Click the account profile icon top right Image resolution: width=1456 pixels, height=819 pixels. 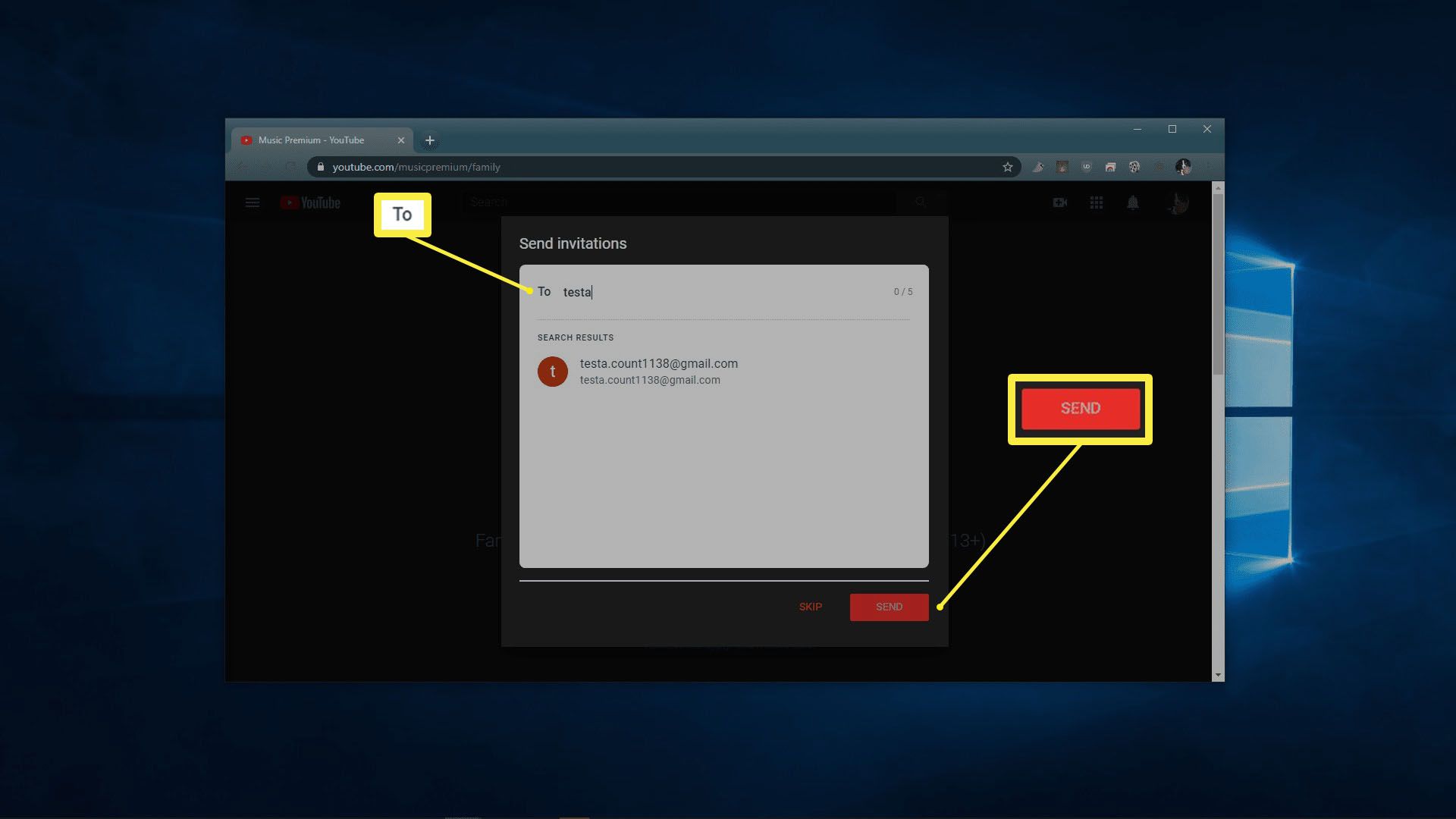(1178, 203)
